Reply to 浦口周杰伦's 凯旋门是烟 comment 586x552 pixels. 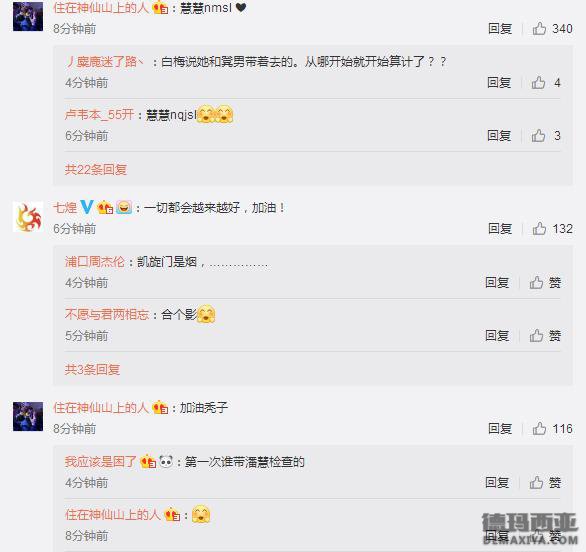tap(497, 283)
